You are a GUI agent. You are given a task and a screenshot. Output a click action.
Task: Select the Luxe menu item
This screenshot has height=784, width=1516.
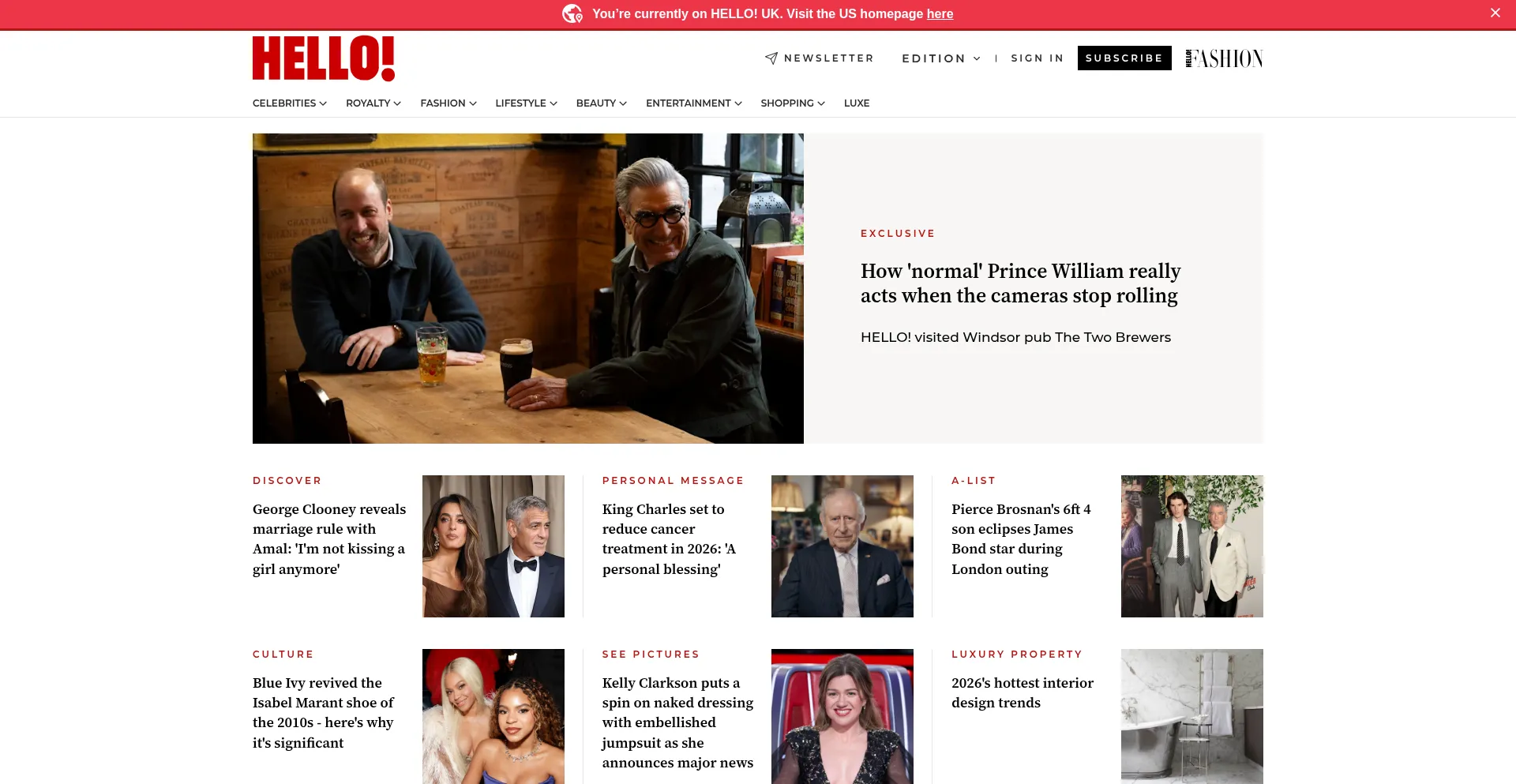[x=857, y=103]
